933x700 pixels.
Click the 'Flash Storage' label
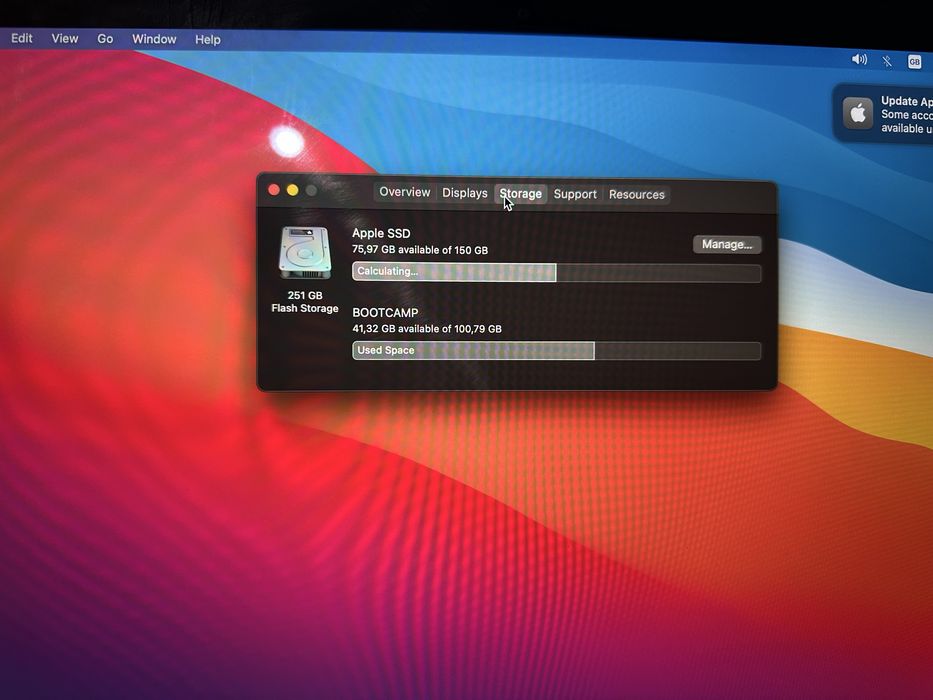(305, 308)
